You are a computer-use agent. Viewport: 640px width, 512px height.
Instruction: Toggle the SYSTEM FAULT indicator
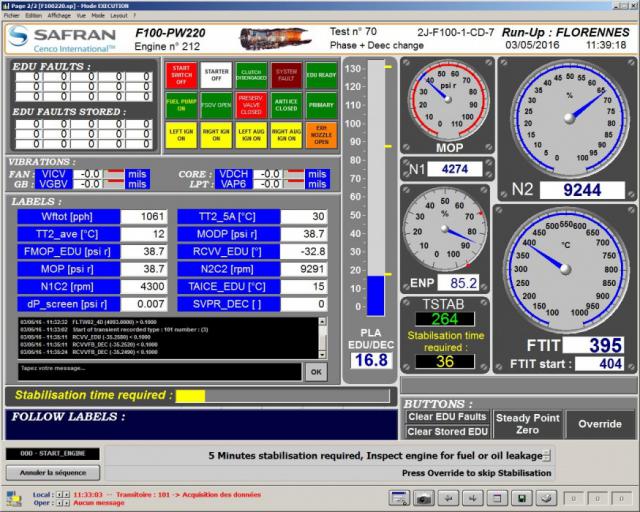(287, 75)
